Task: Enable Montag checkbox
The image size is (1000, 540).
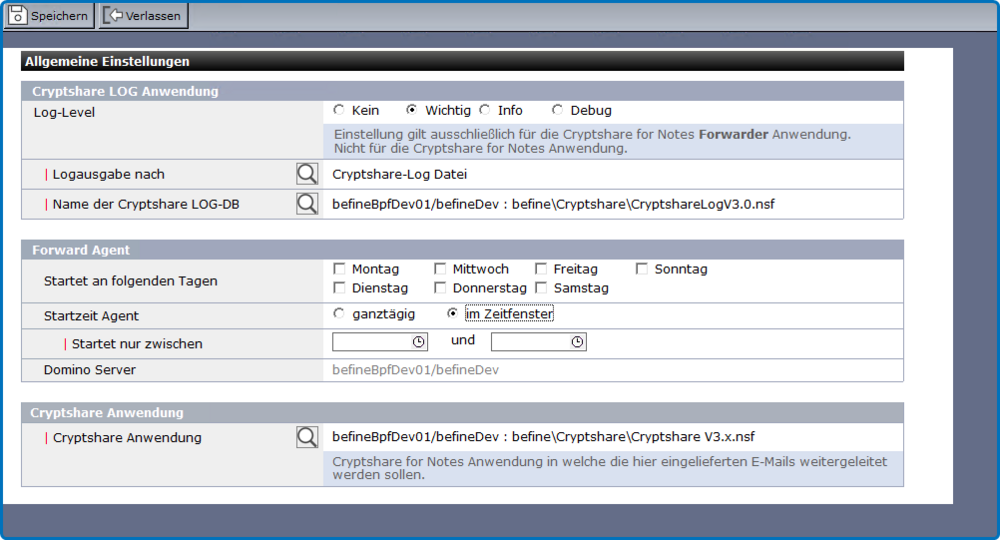Action: tap(339, 269)
